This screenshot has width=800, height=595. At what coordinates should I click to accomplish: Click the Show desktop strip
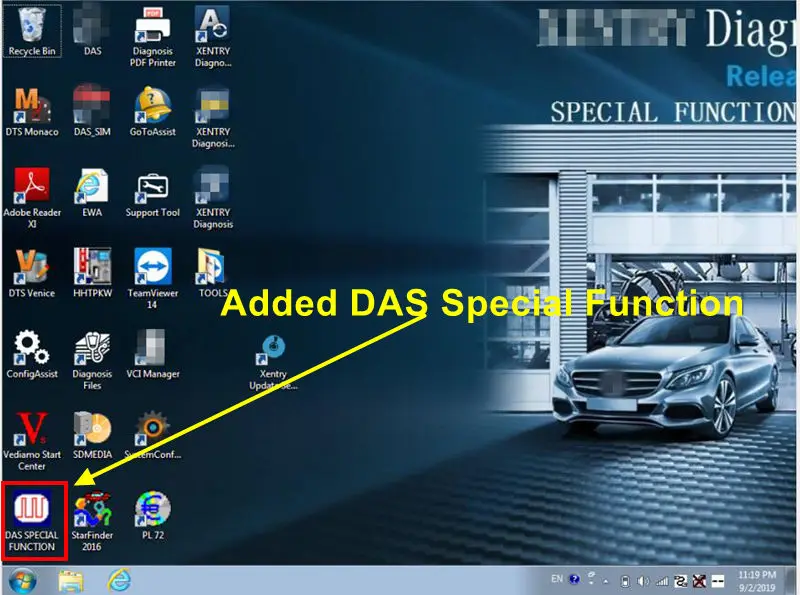click(x=791, y=581)
